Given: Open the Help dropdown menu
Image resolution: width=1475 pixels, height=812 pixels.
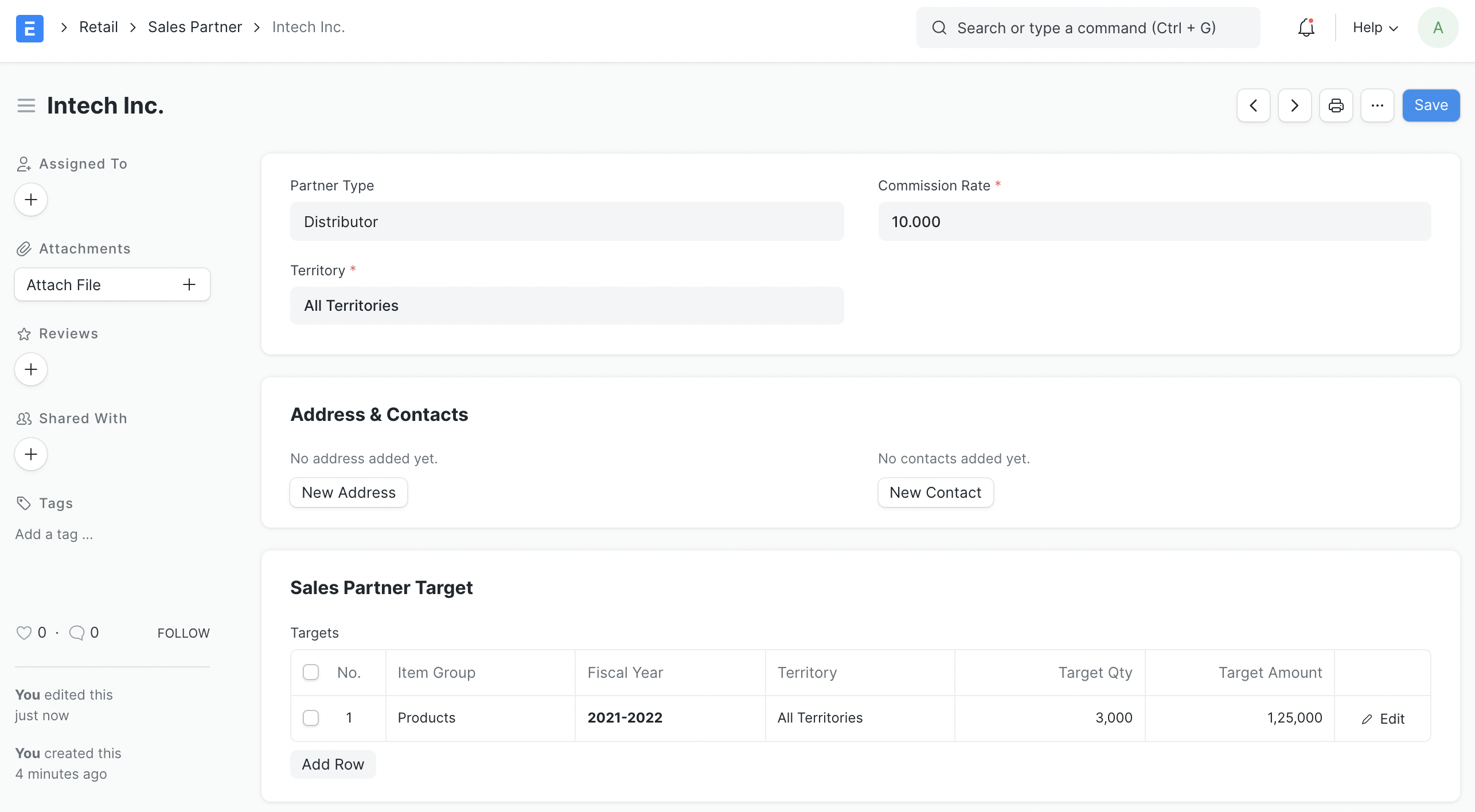Looking at the screenshot, I should tap(1375, 28).
